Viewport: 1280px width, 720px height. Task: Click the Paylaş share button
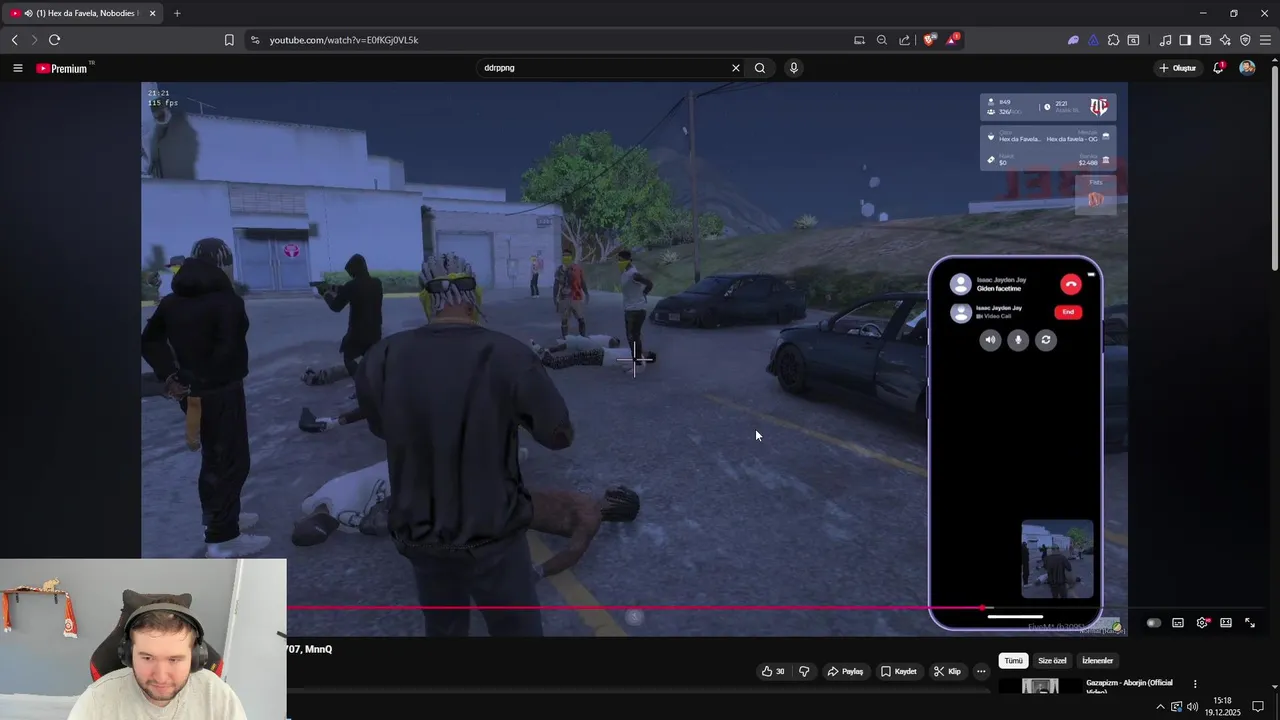(845, 671)
